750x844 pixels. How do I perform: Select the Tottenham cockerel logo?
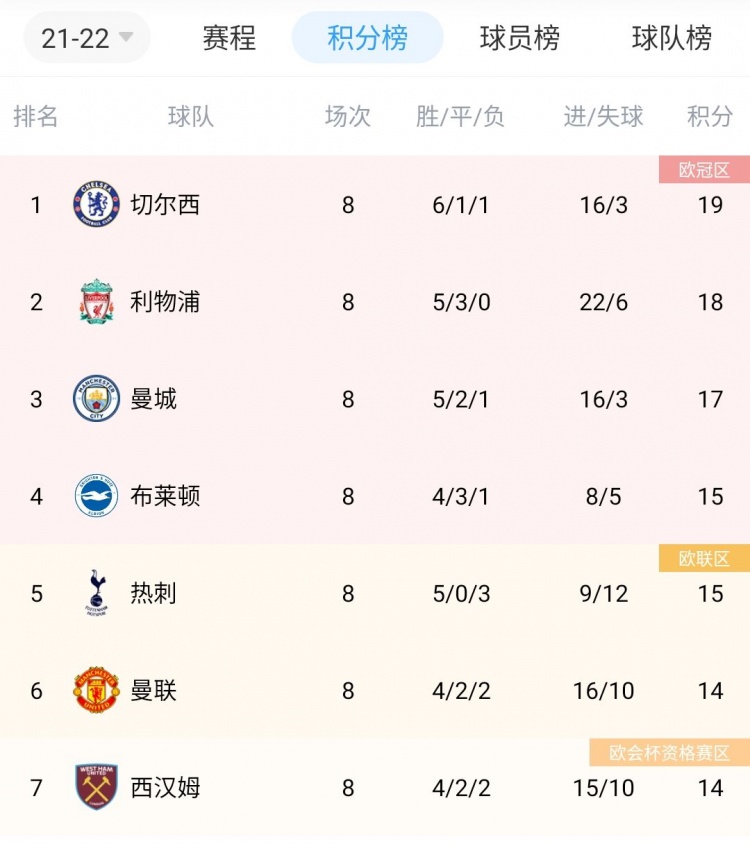click(96, 593)
